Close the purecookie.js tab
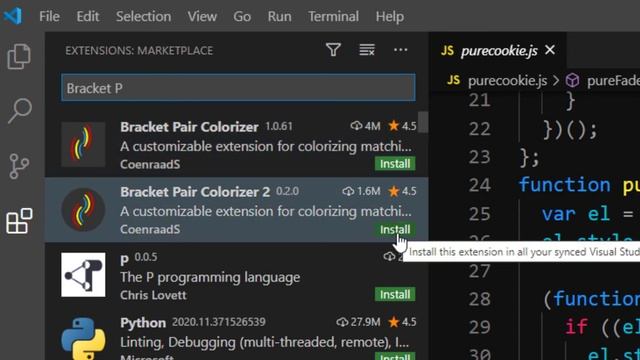Viewport: 640px width, 360px height. tap(550, 50)
